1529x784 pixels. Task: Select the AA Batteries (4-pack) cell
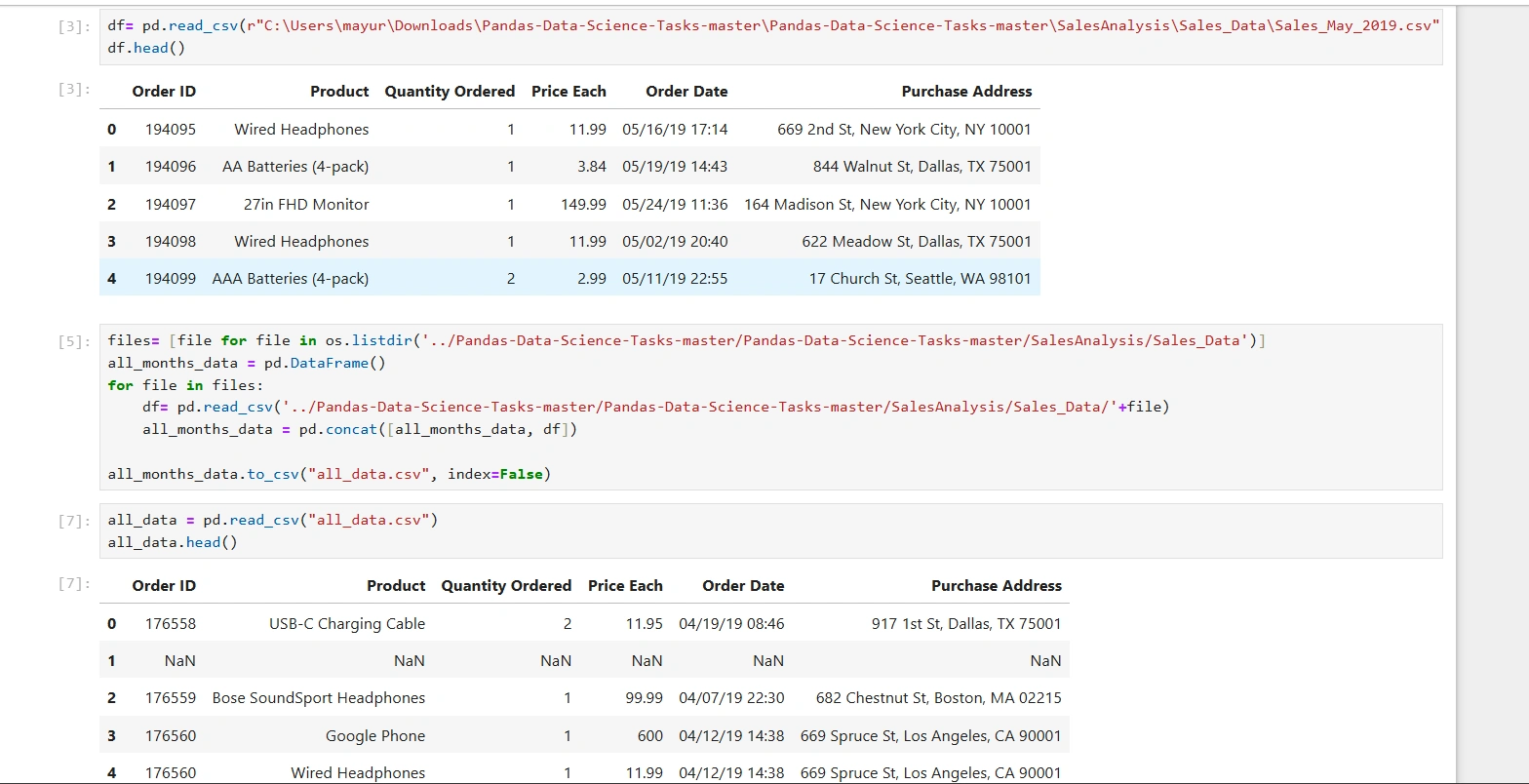pyautogui.click(x=295, y=167)
